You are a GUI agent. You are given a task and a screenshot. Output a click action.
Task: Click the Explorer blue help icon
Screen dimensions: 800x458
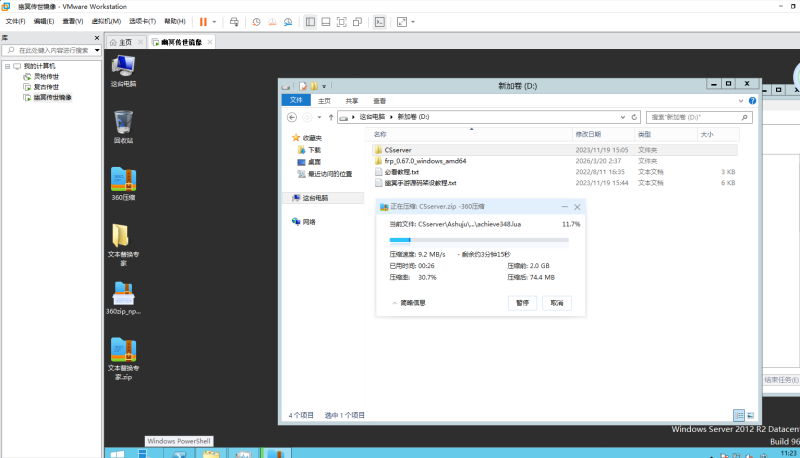(x=752, y=101)
